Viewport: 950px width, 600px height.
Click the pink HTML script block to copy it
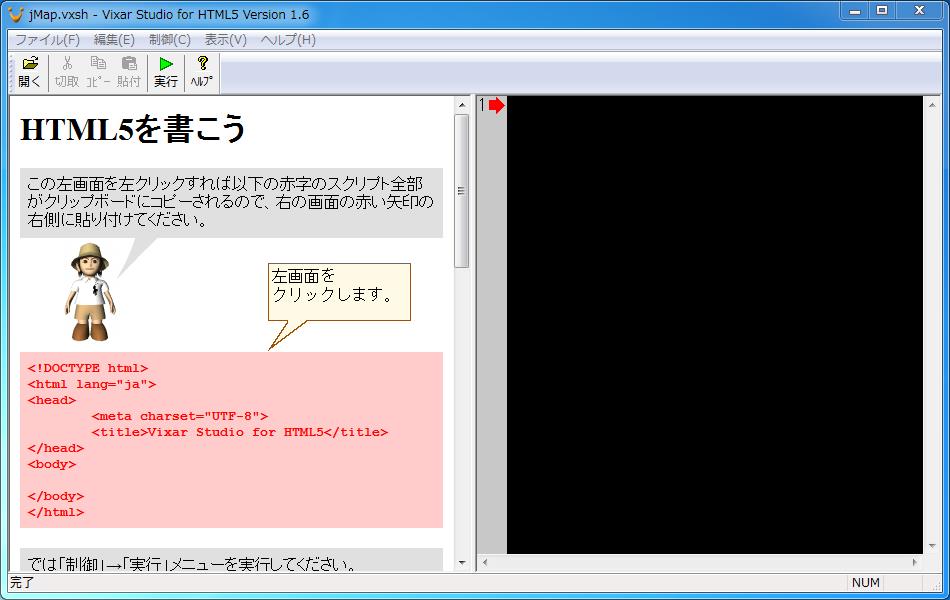[230, 440]
